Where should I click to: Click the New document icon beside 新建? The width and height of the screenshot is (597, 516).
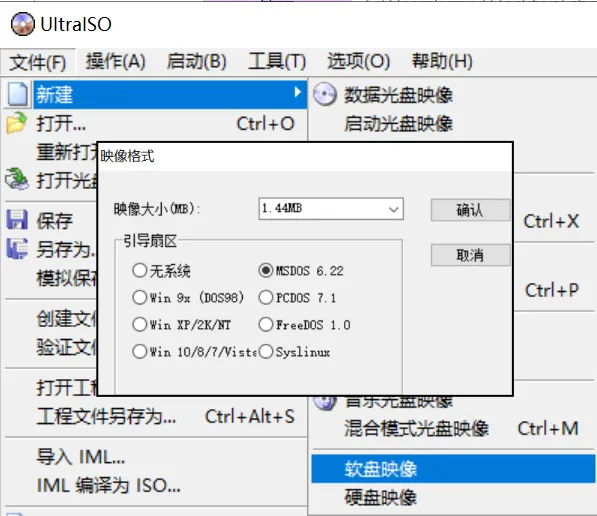point(18,93)
